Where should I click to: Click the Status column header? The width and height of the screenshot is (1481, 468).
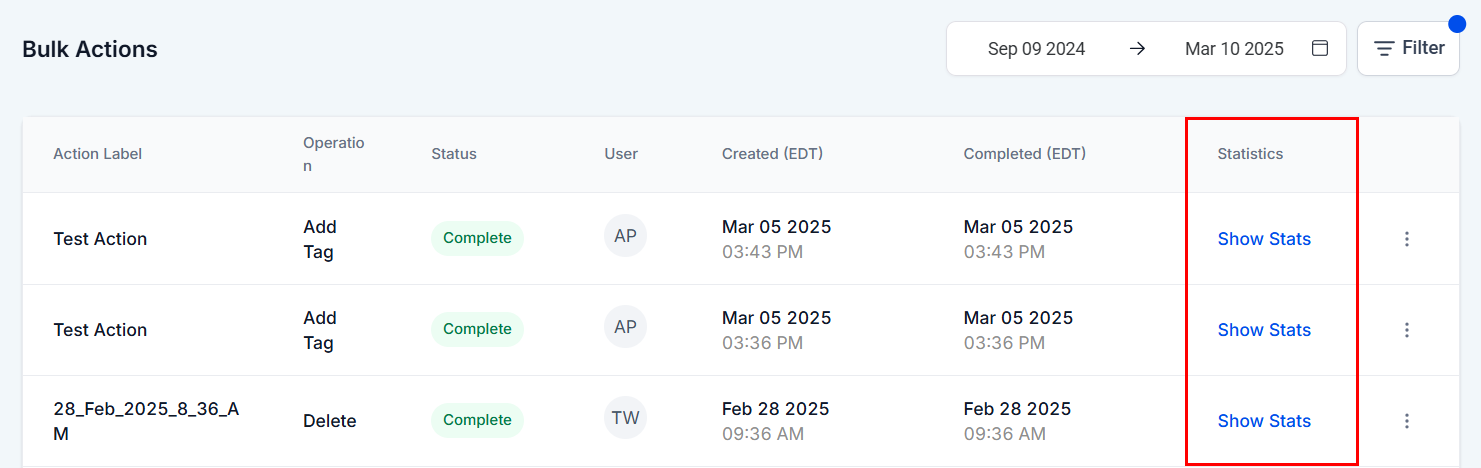coord(454,154)
